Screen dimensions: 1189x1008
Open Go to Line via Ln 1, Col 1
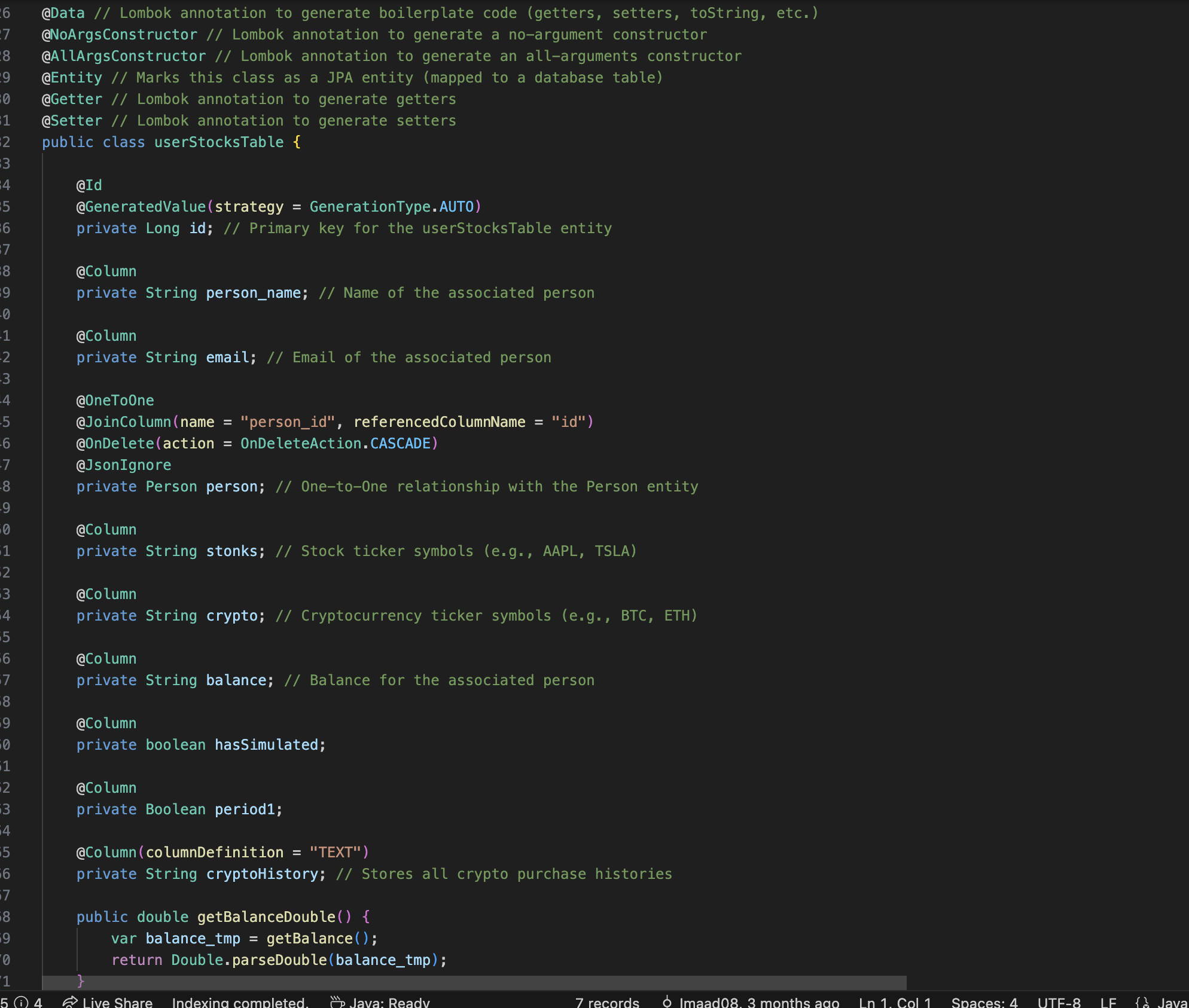coord(895,1003)
